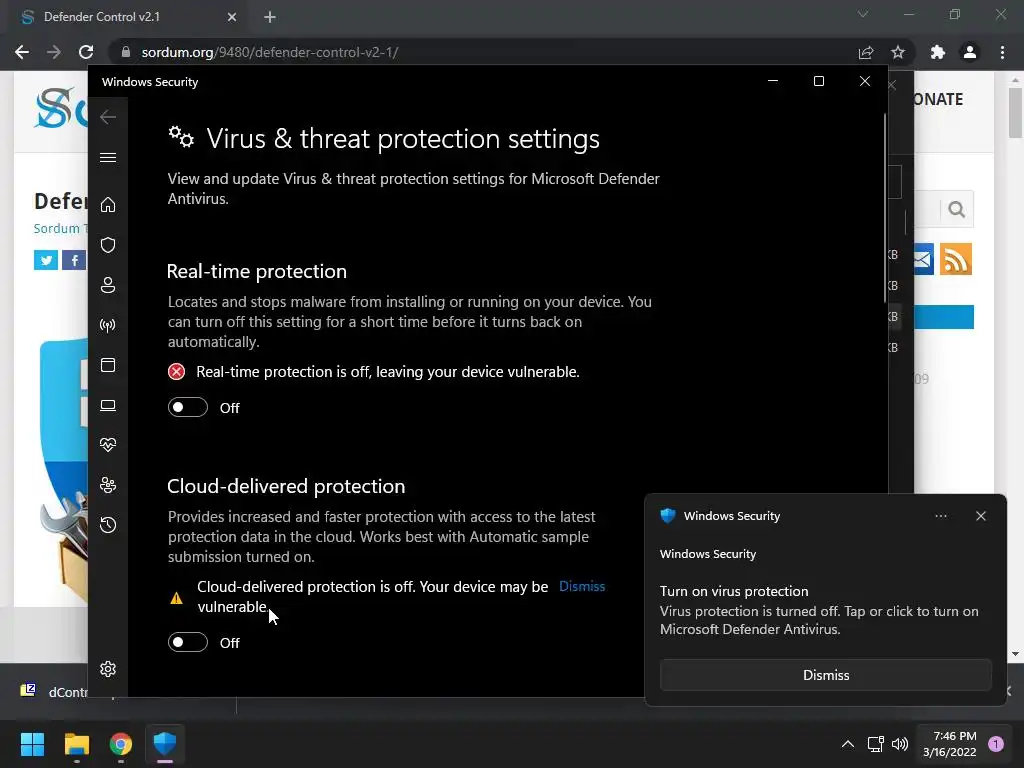This screenshot has width=1024, height=768.
Task: Open Protection history clock icon
Action: coord(108,525)
